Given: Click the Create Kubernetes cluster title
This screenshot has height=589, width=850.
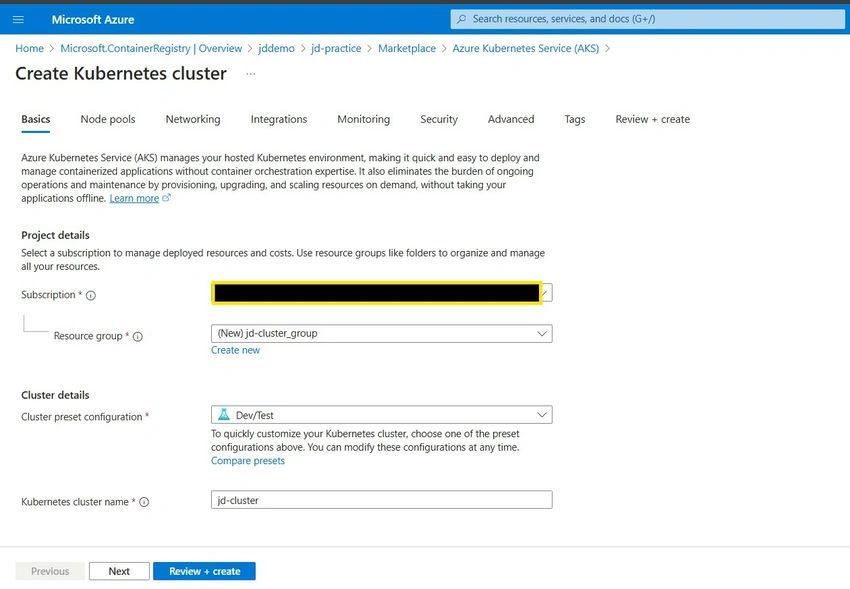Looking at the screenshot, I should (x=121, y=74).
